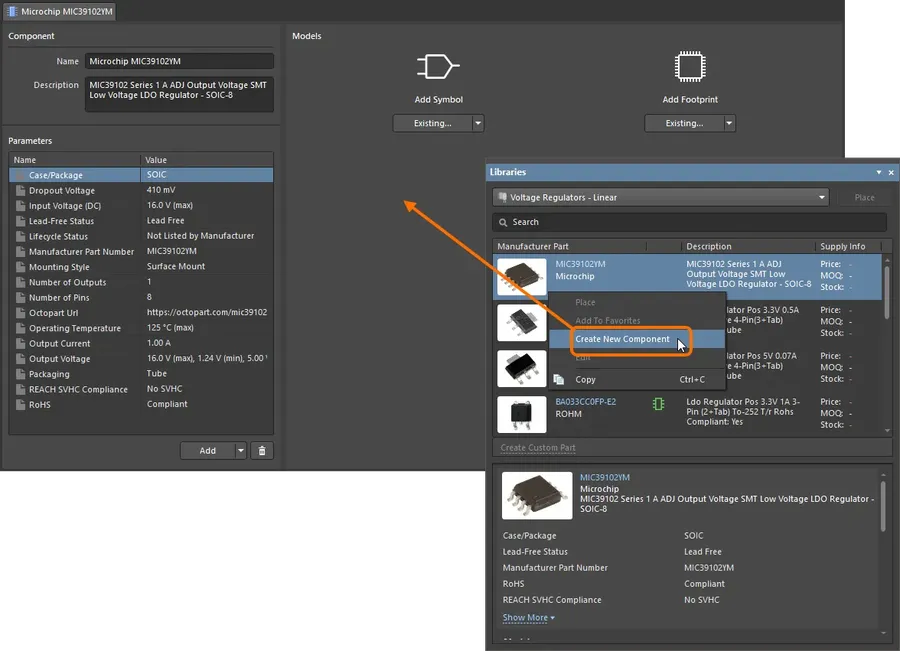Viewport: 900px width, 651px height.
Task: Click the document icon beside RoHS
Action: [x=20, y=405]
